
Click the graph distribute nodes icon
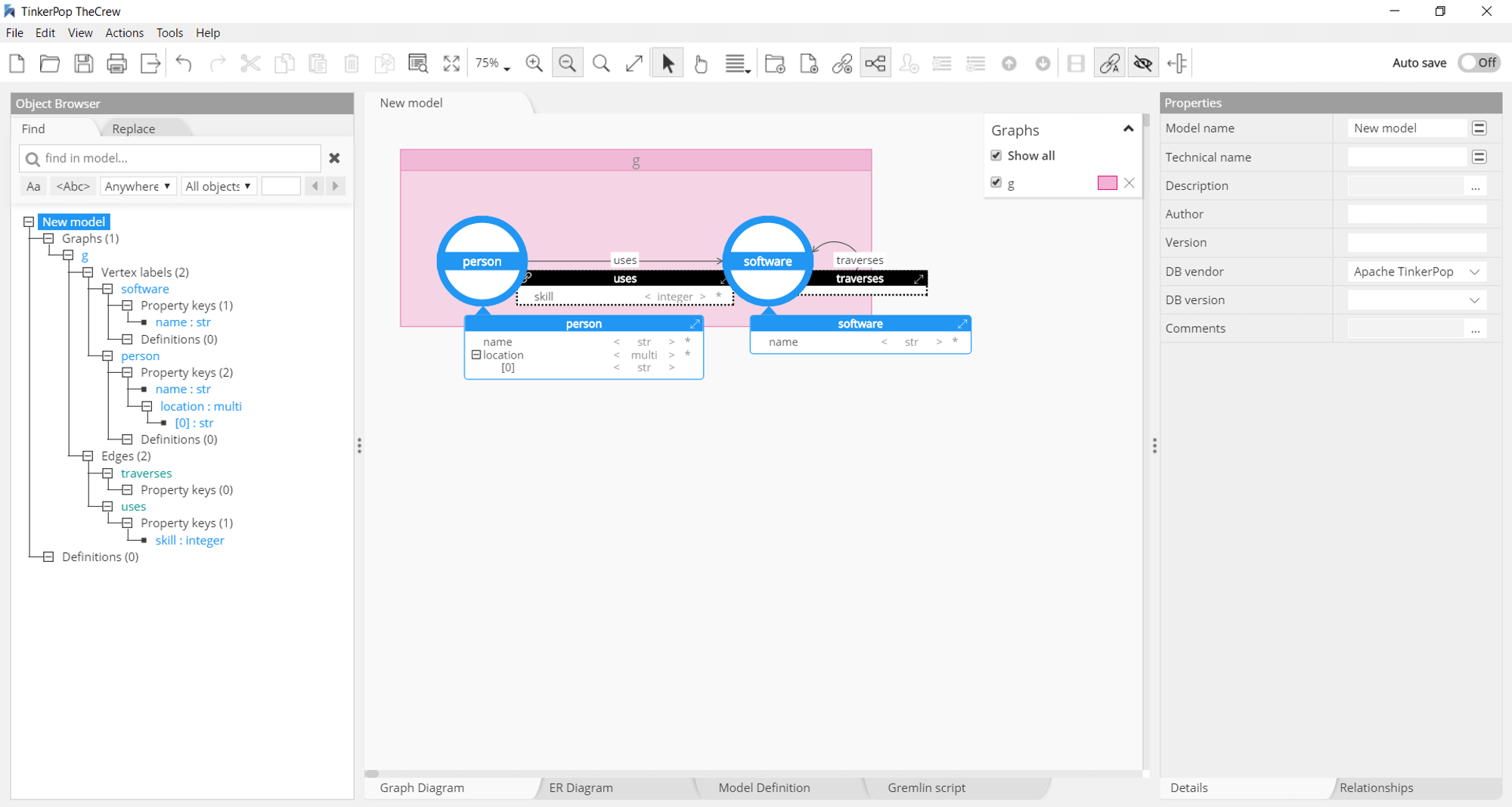click(x=875, y=64)
